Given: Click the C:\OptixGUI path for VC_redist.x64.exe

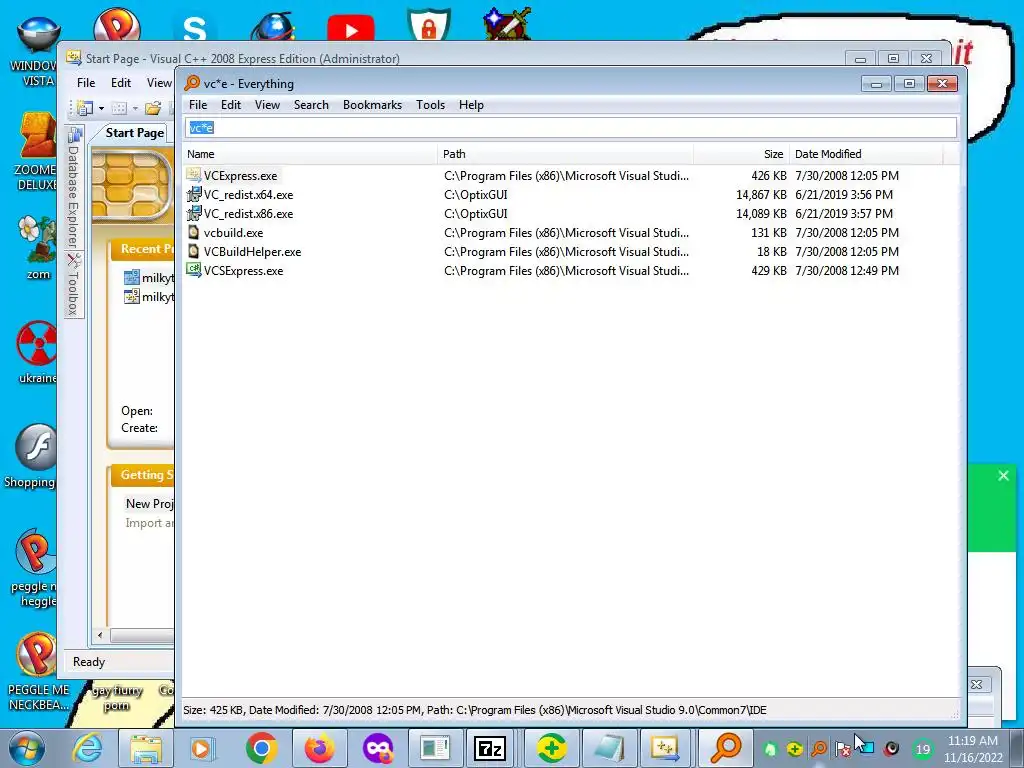Looking at the screenshot, I should pyautogui.click(x=475, y=195).
